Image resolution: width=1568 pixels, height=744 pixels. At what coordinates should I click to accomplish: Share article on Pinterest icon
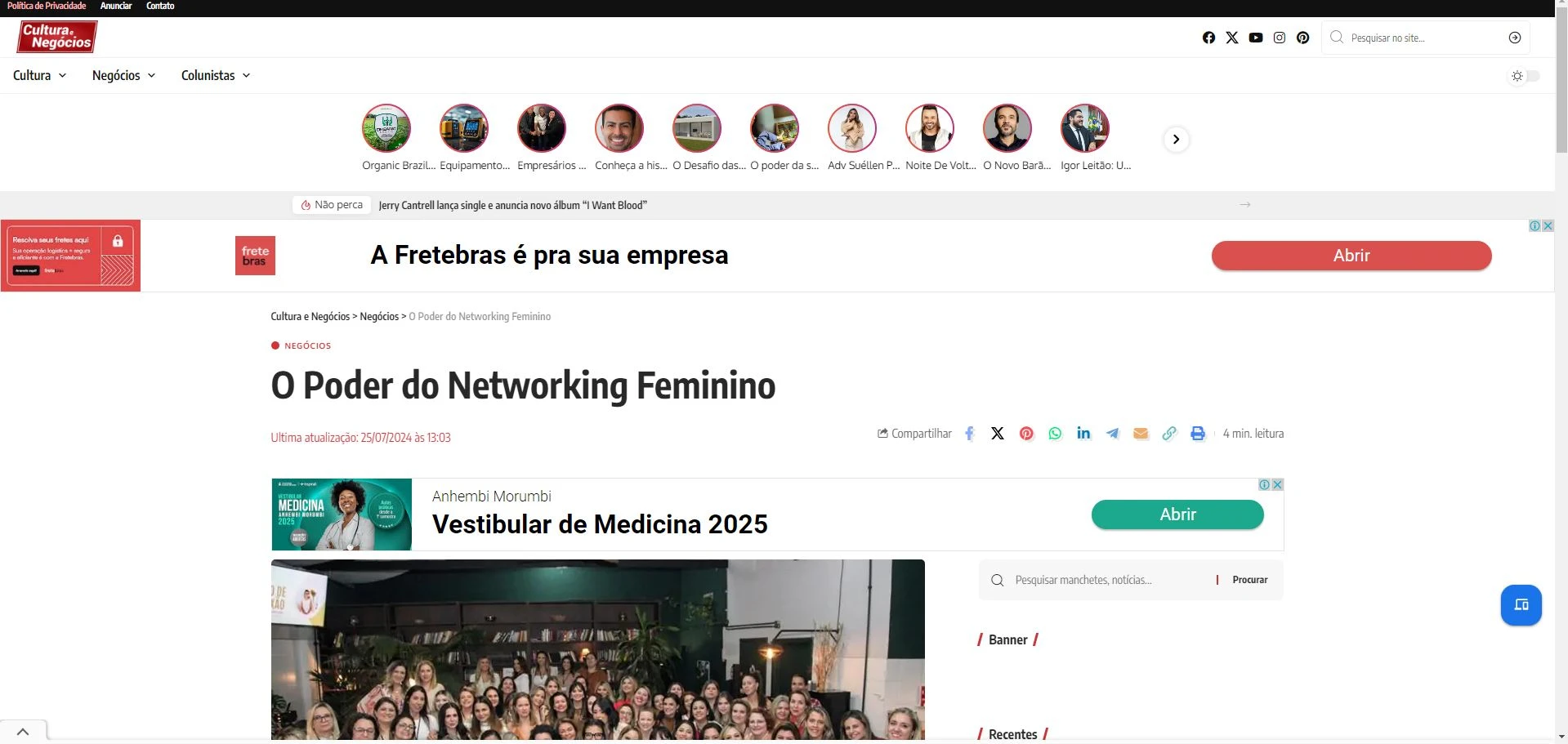(x=1026, y=434)
